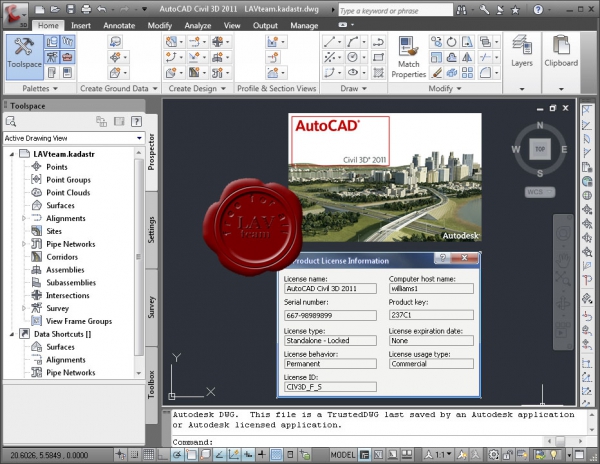Select the Array tool in Modify panel
The height and width of the screenshot is (464, 600).
tap(467, 73)
